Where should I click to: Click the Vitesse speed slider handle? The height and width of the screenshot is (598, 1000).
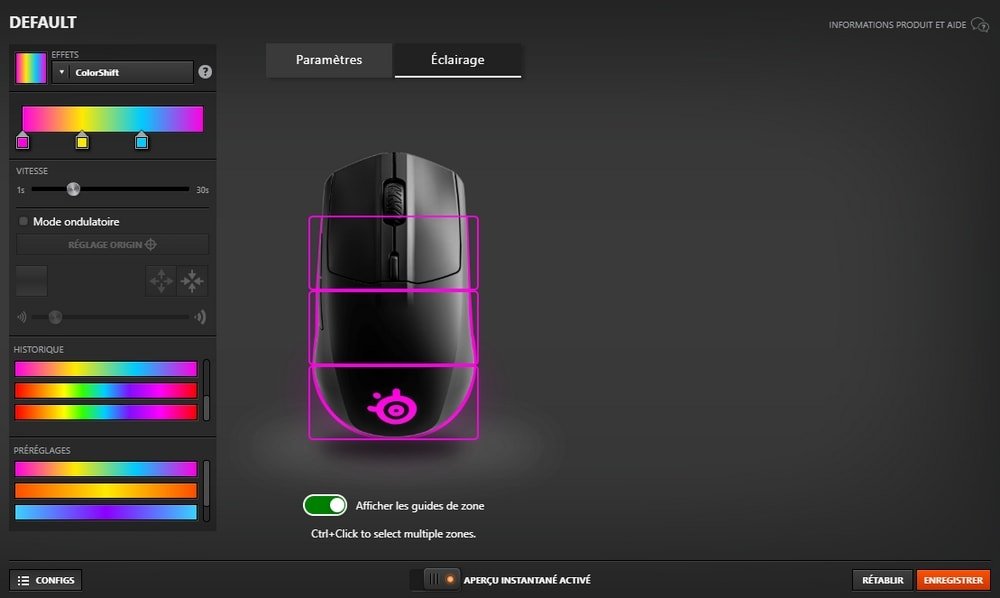point(73,189)
